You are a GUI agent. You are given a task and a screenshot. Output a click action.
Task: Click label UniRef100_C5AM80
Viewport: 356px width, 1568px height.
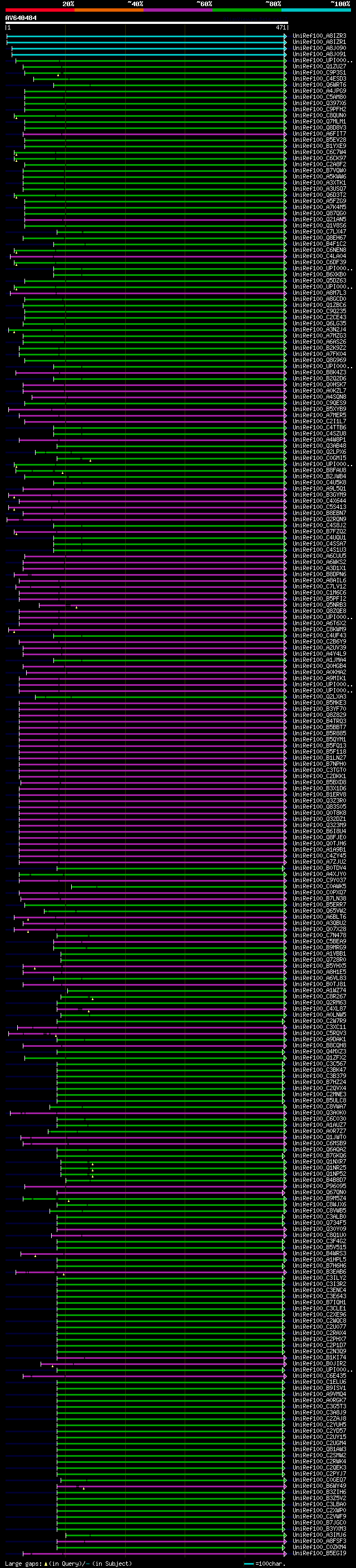tap(319, 97)
